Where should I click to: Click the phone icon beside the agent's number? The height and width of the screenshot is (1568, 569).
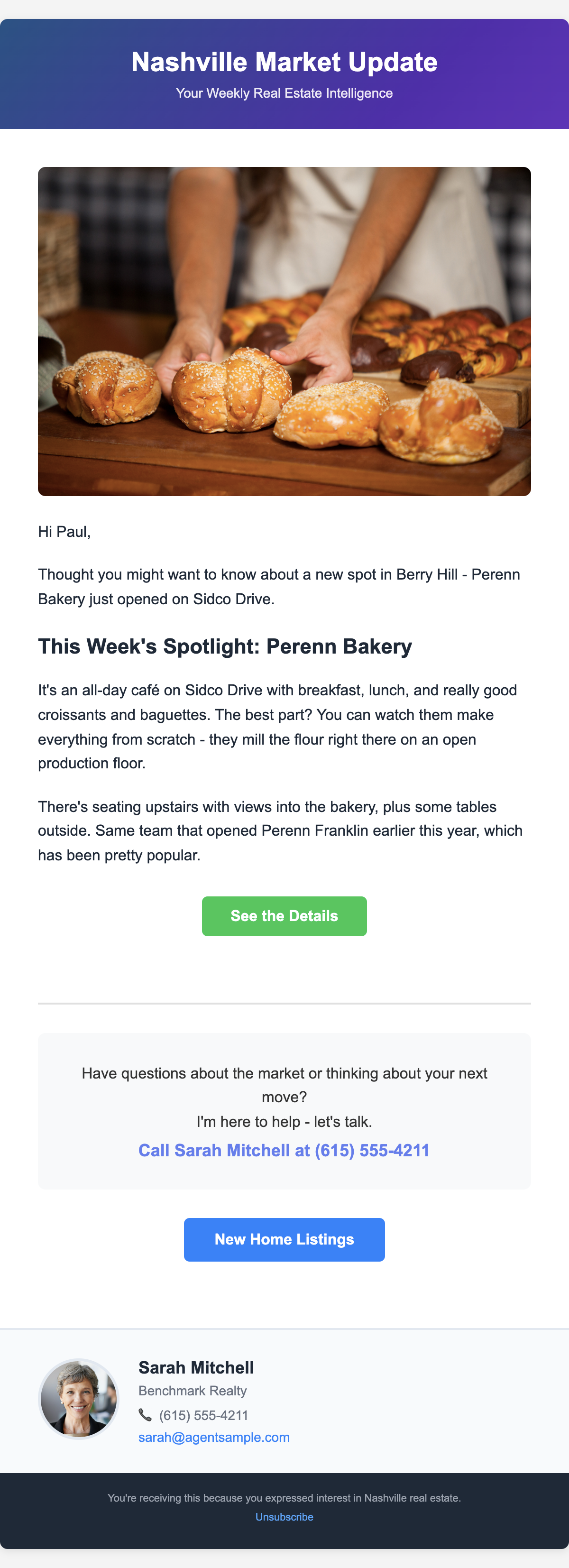tap(145, 1415)
